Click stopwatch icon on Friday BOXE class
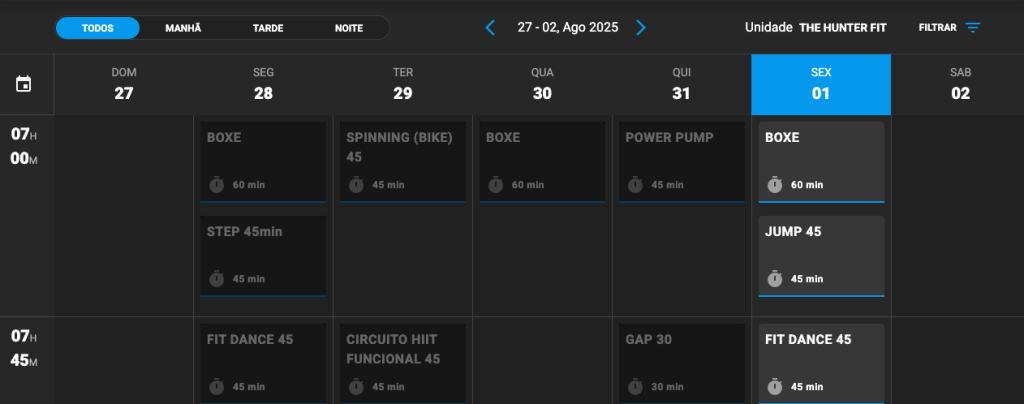This screenshot has height=404, width=1024. click(x=775, y=185)
